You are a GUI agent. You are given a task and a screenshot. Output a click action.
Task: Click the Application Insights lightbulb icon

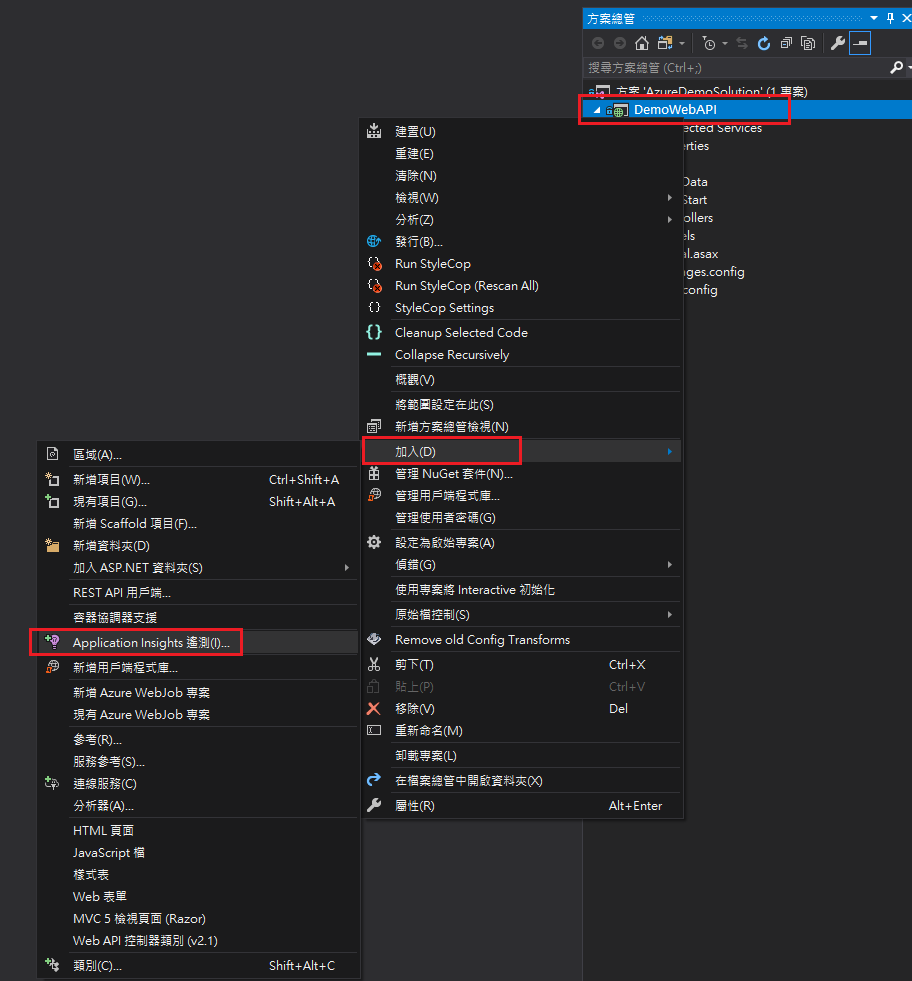(x=53, y=642)
